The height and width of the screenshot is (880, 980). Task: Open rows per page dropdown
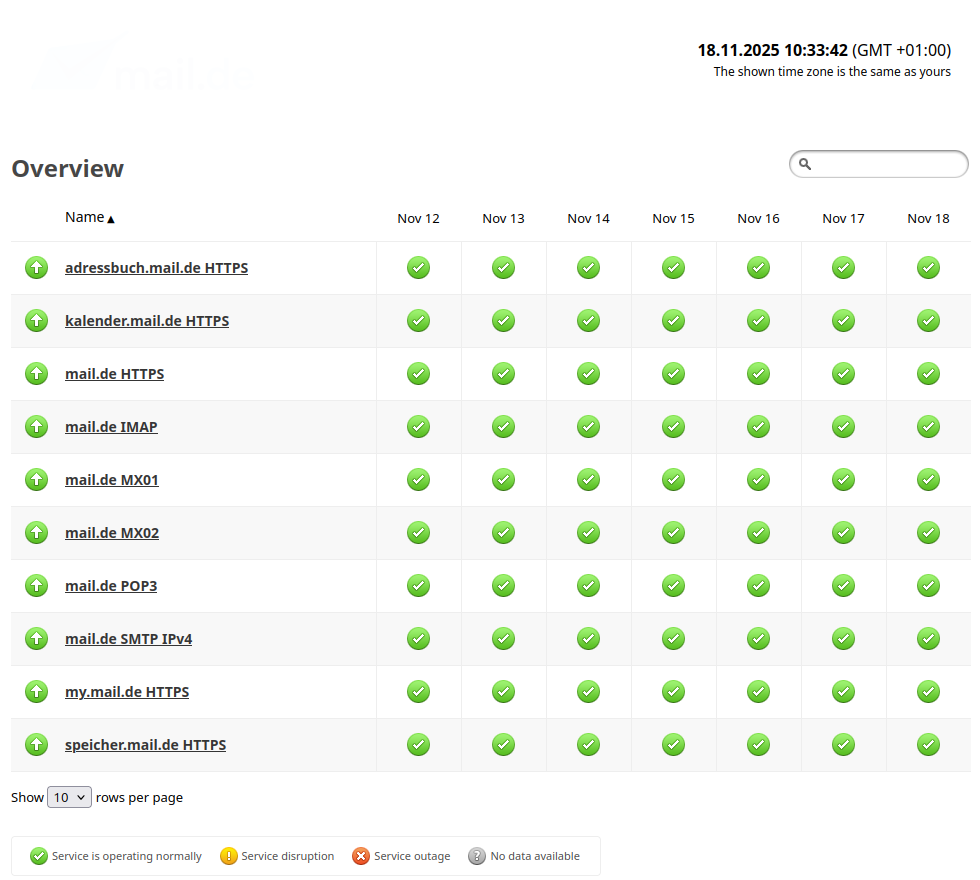[69, 797]
